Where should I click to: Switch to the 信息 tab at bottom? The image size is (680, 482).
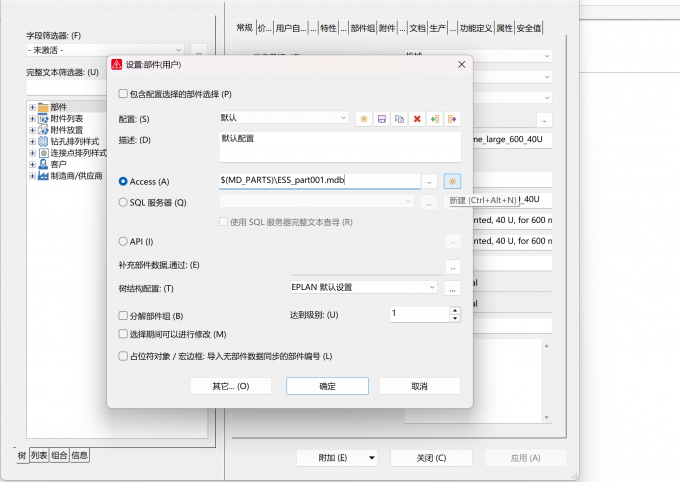pyautogui.click(x=79, y=456)
